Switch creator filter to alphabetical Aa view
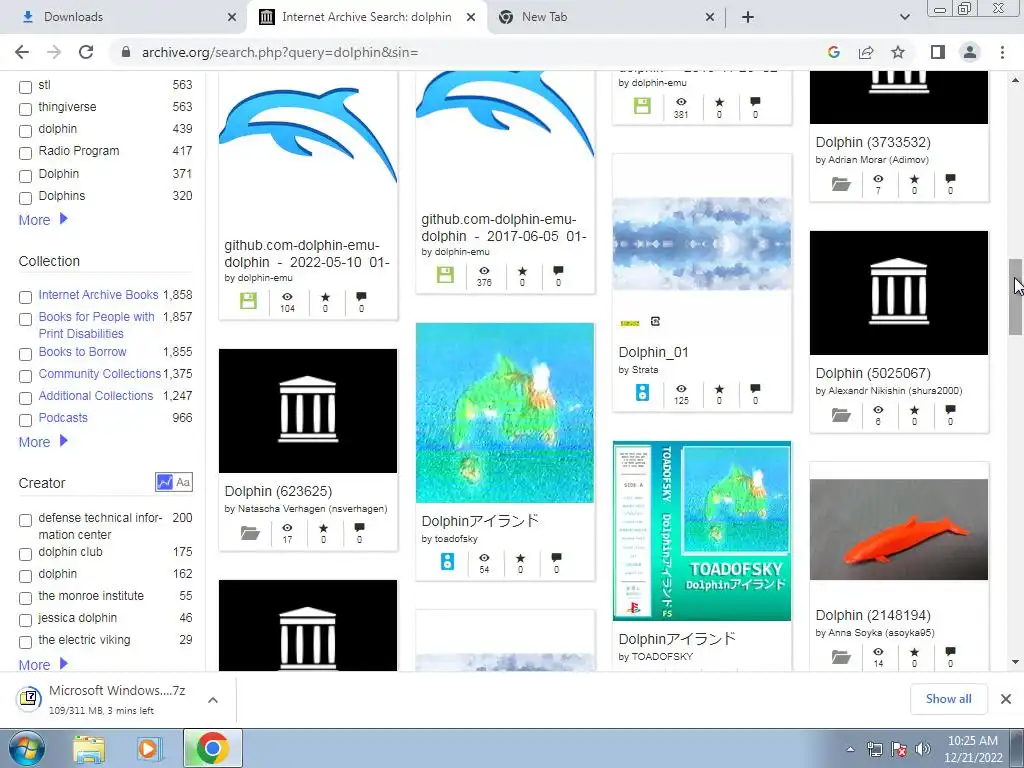The height and width of the screenshot is (768, 1024). point(183,483)
